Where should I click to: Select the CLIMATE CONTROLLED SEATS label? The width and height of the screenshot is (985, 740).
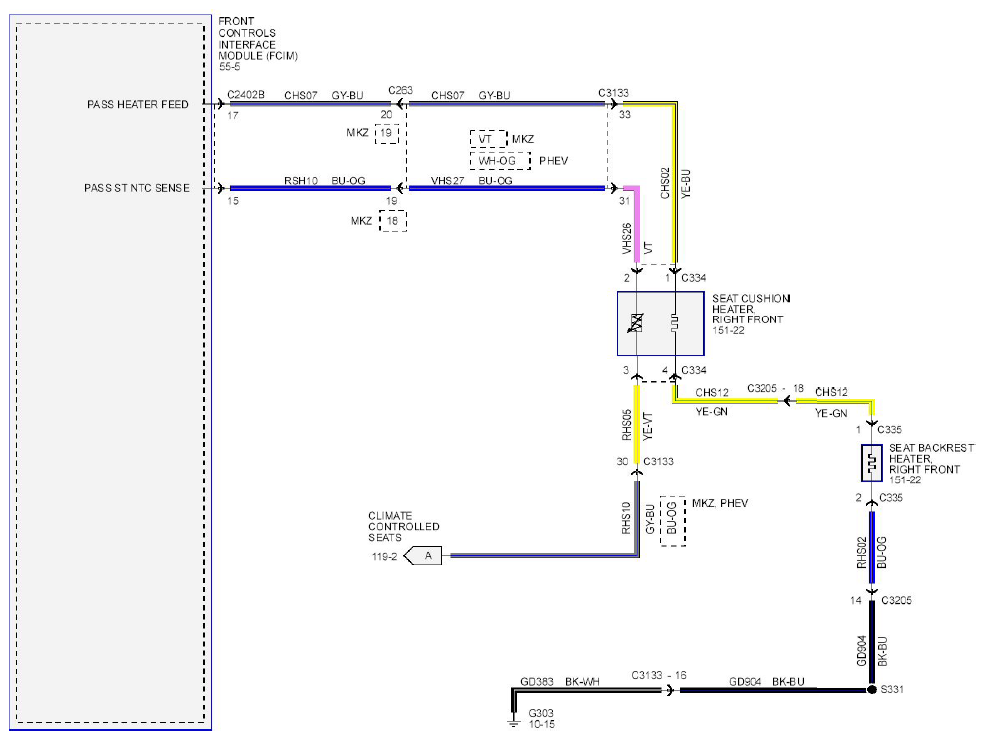pyautogui.click(x=403, y=526)
